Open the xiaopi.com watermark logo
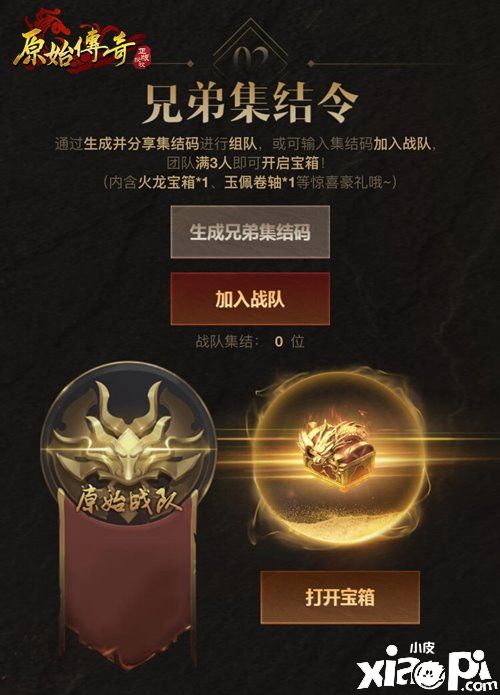Viewport: 500px width, 695px height. (428, 668)
